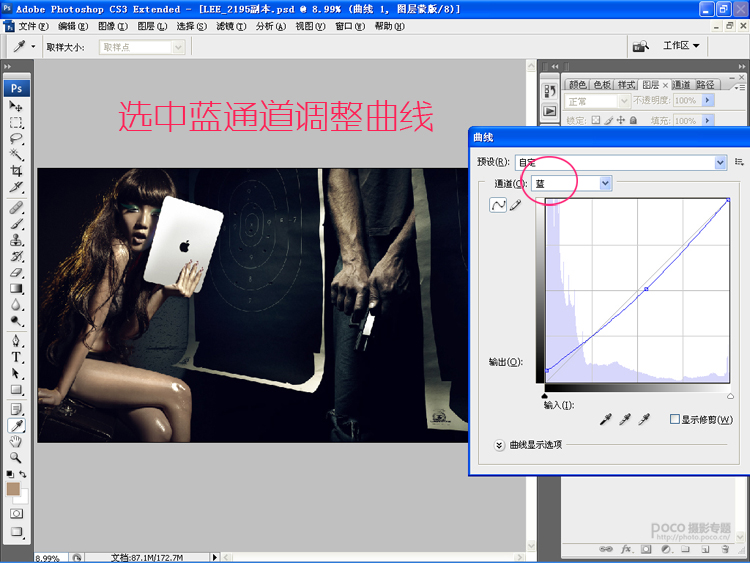Switch to the 通道 panel tab
Screen dimensions: 750x563
pos(681,85)
